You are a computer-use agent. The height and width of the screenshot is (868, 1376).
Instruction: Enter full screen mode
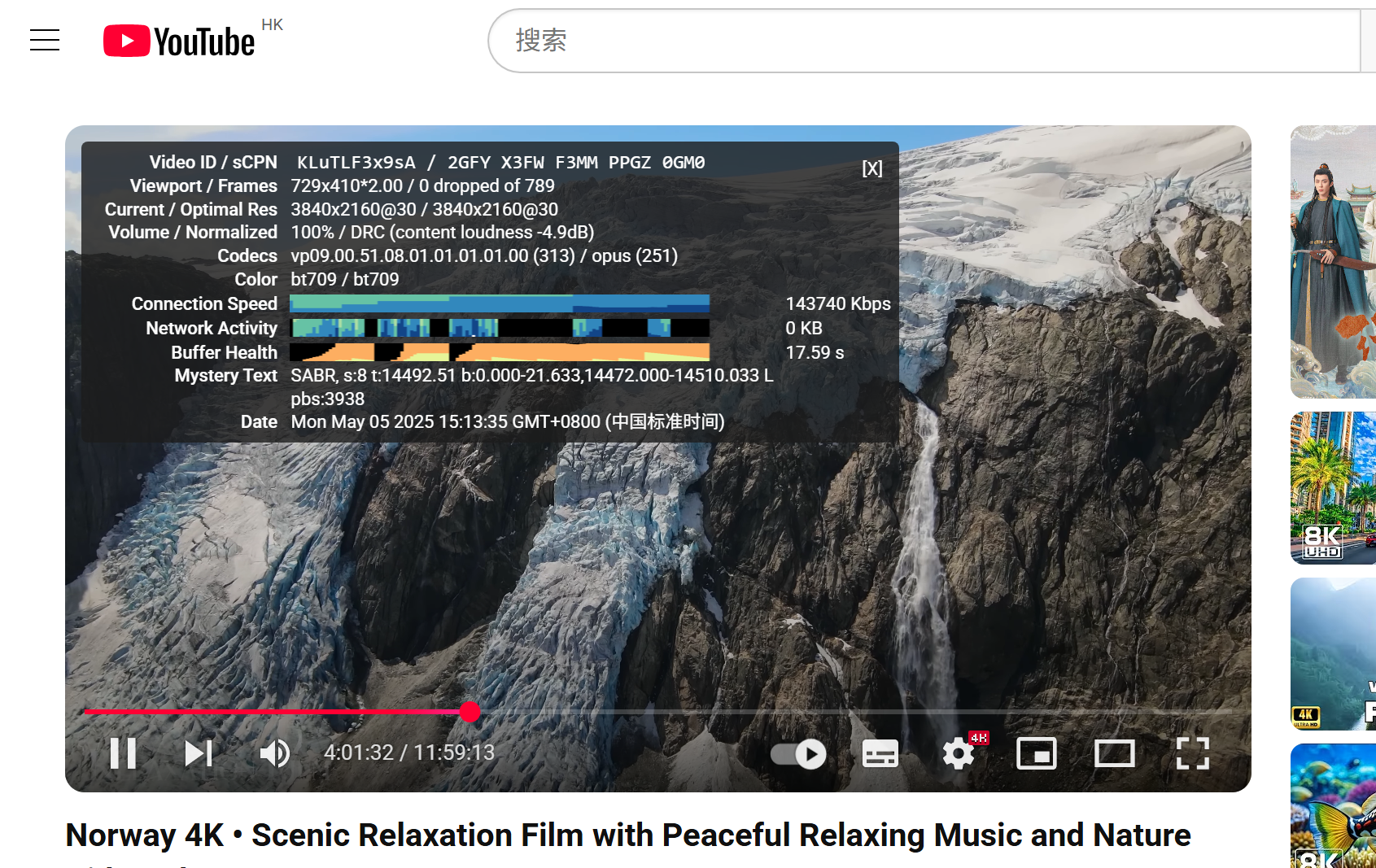[x=1193, y=753]
